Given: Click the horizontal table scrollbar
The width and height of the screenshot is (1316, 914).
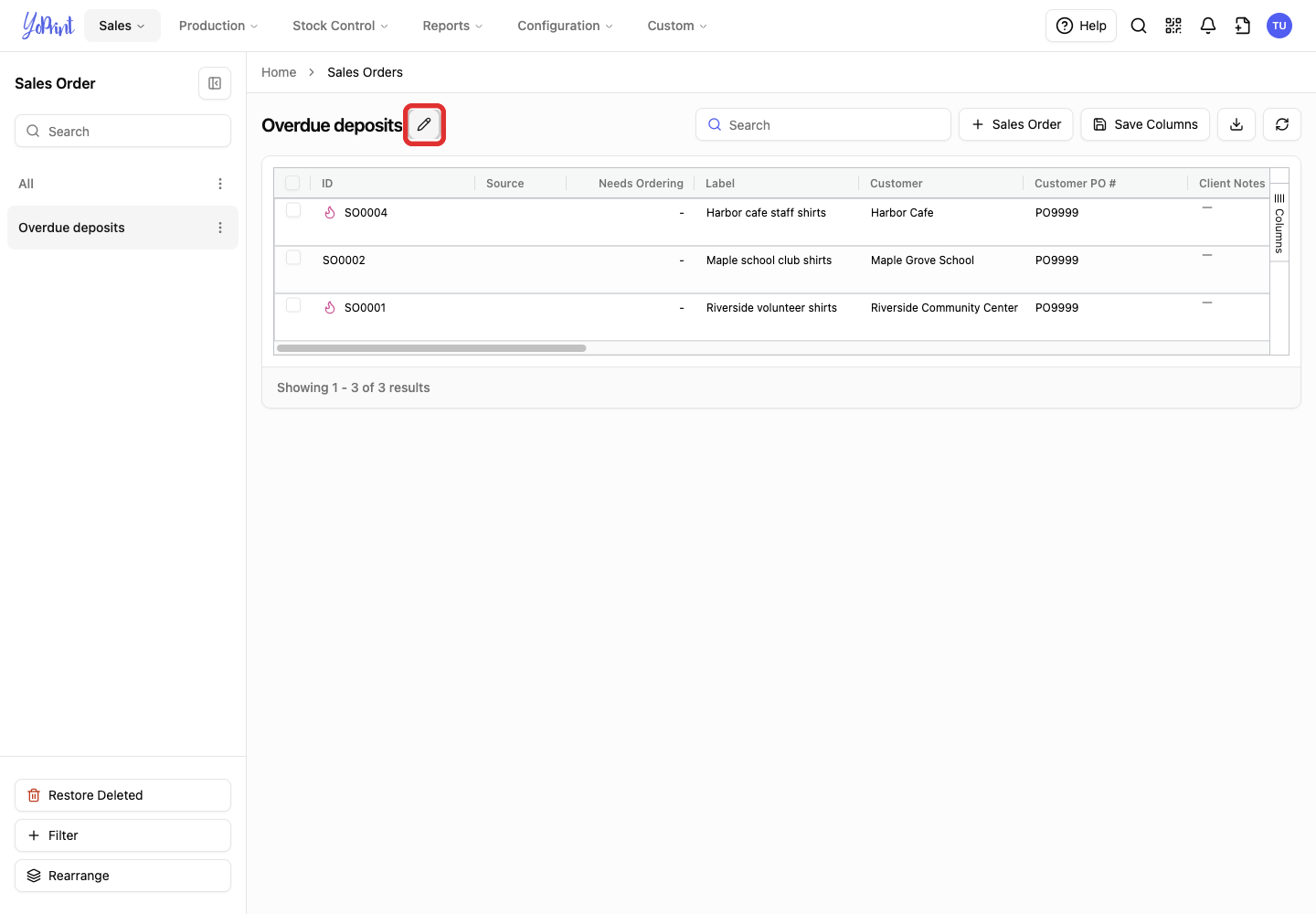Looking at the screenshot, I should [431, 348].
